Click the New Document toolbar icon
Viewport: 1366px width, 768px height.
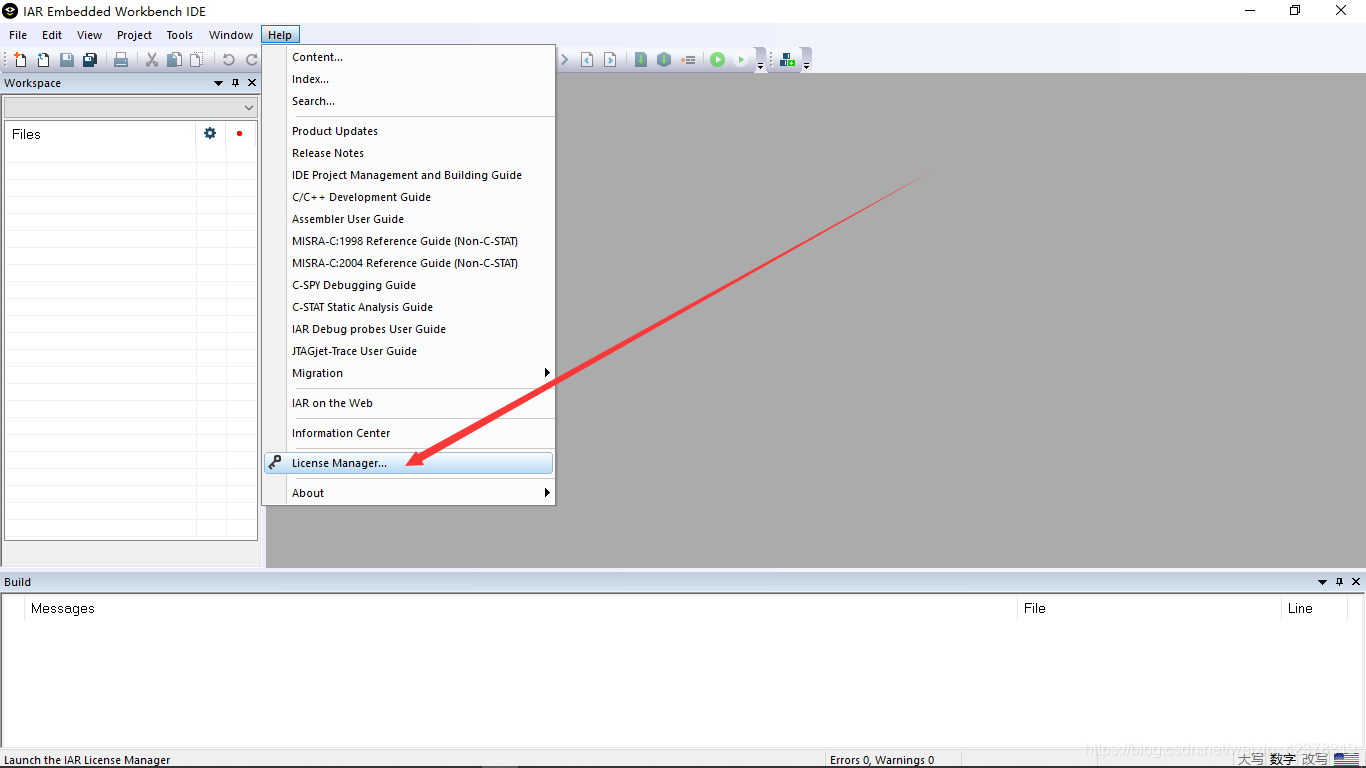[20, 60]
